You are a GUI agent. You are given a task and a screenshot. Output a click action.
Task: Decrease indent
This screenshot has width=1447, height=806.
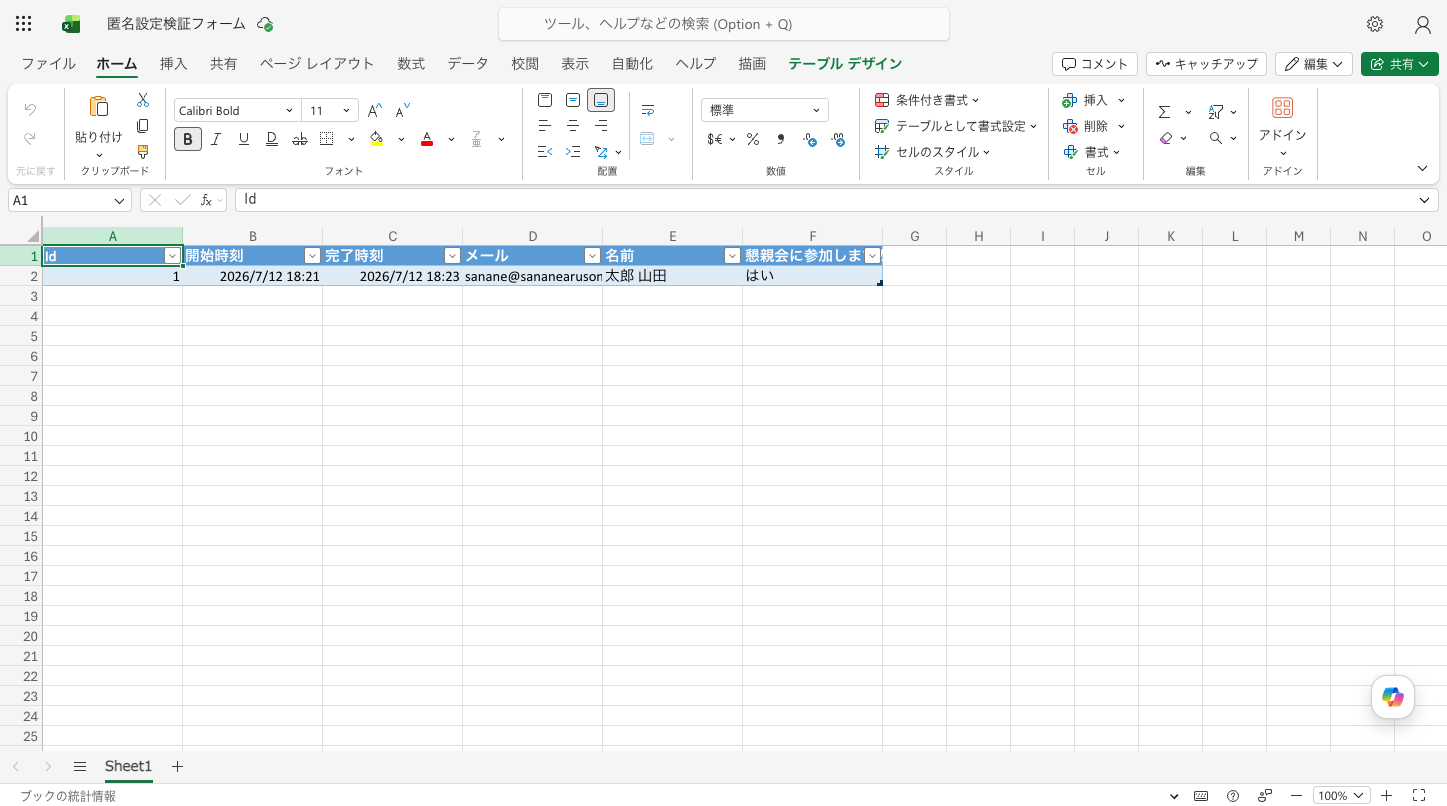(x=545, y=152)
